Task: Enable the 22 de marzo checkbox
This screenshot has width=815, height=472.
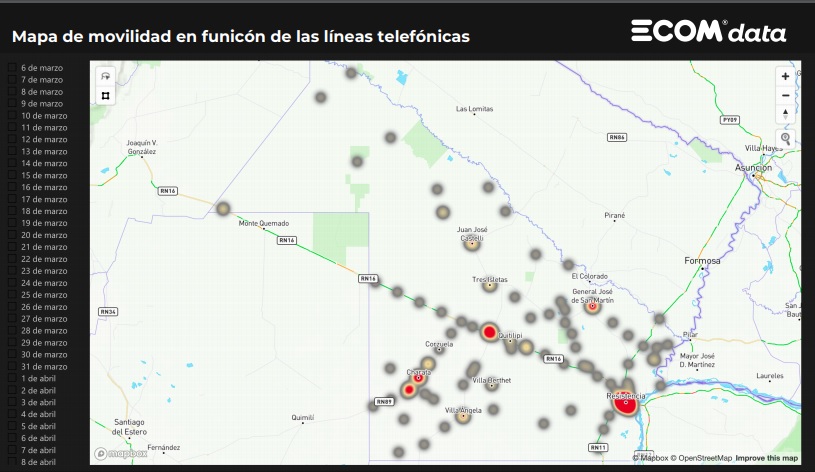Action: (x=12, y=259)
